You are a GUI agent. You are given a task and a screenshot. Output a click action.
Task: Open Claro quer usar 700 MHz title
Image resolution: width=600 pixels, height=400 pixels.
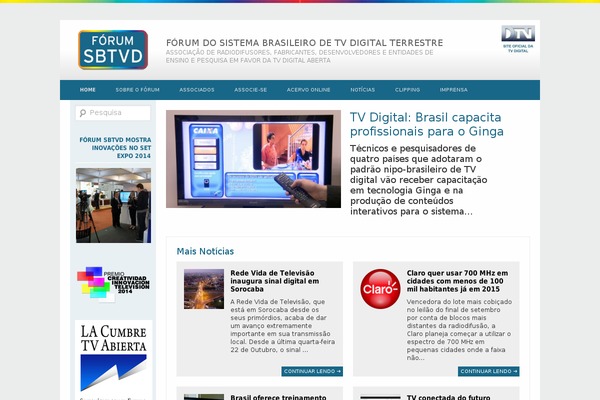pos(457,281)
